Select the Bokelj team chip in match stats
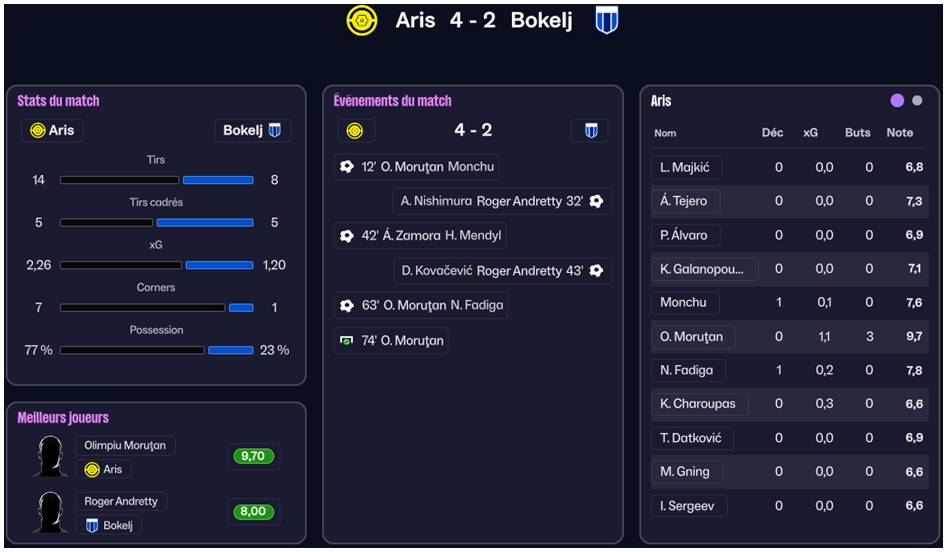Viewport: 947px width, 552px height. coord(252,131)
